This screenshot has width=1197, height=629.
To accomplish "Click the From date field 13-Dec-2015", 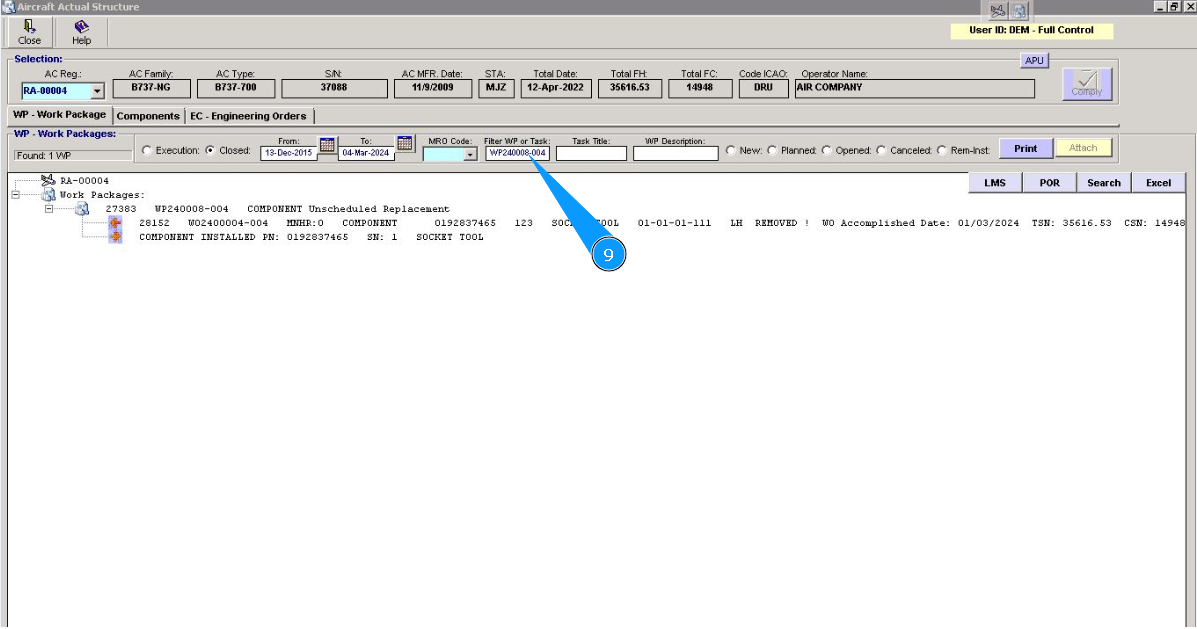I will coord(289,153).
